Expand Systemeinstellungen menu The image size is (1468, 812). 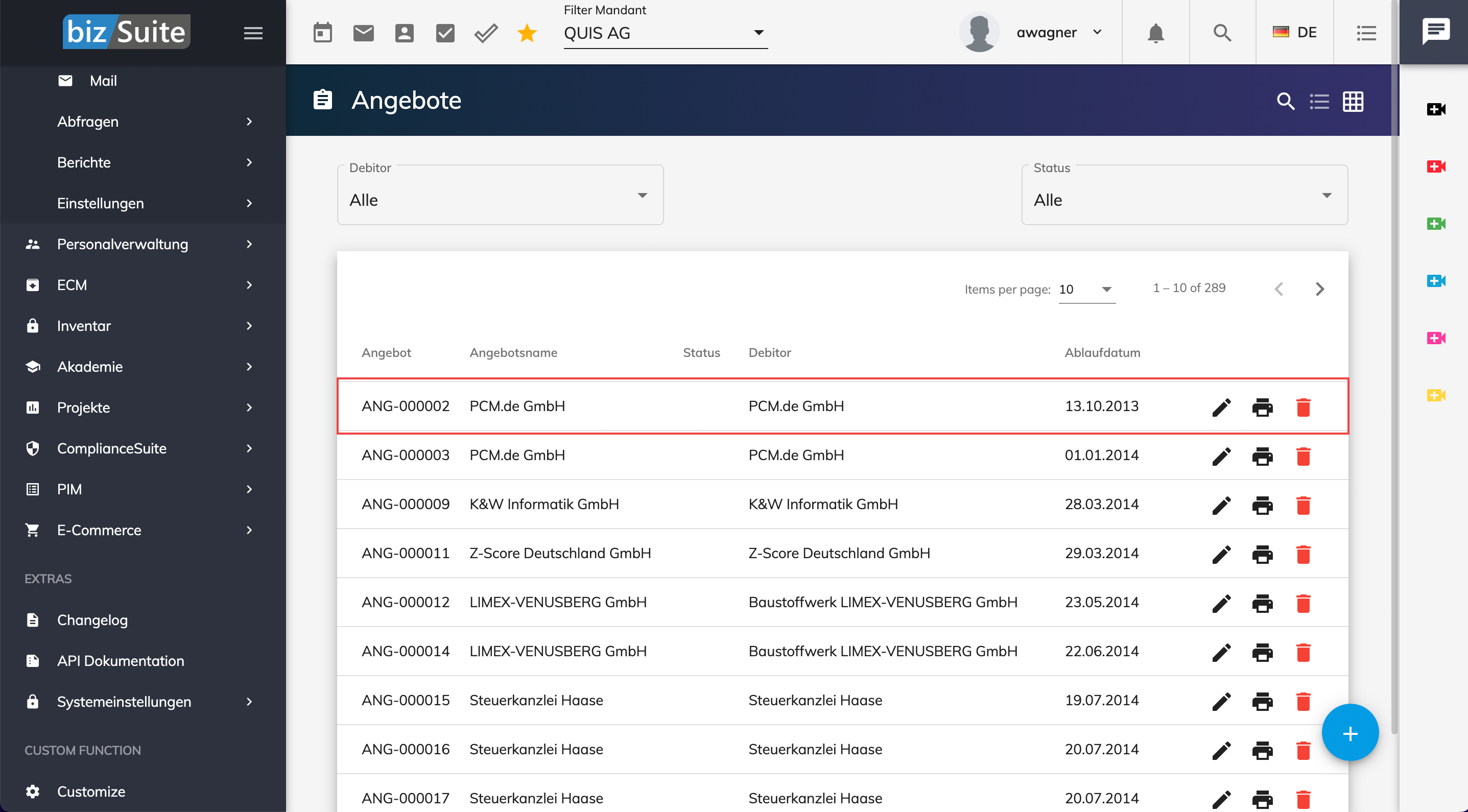click(x=143, y=702)
